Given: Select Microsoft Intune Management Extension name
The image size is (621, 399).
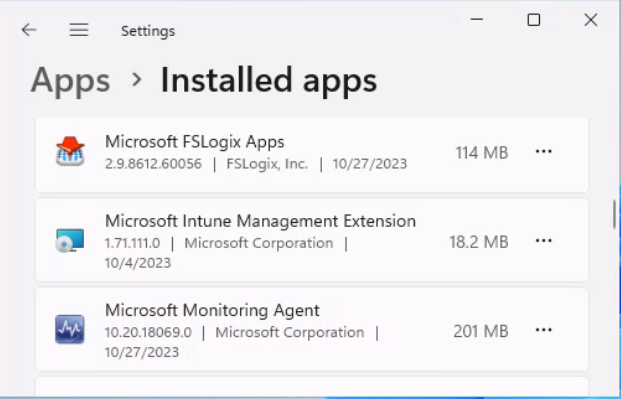Looking at the screenshot, I should pos(261,221).
